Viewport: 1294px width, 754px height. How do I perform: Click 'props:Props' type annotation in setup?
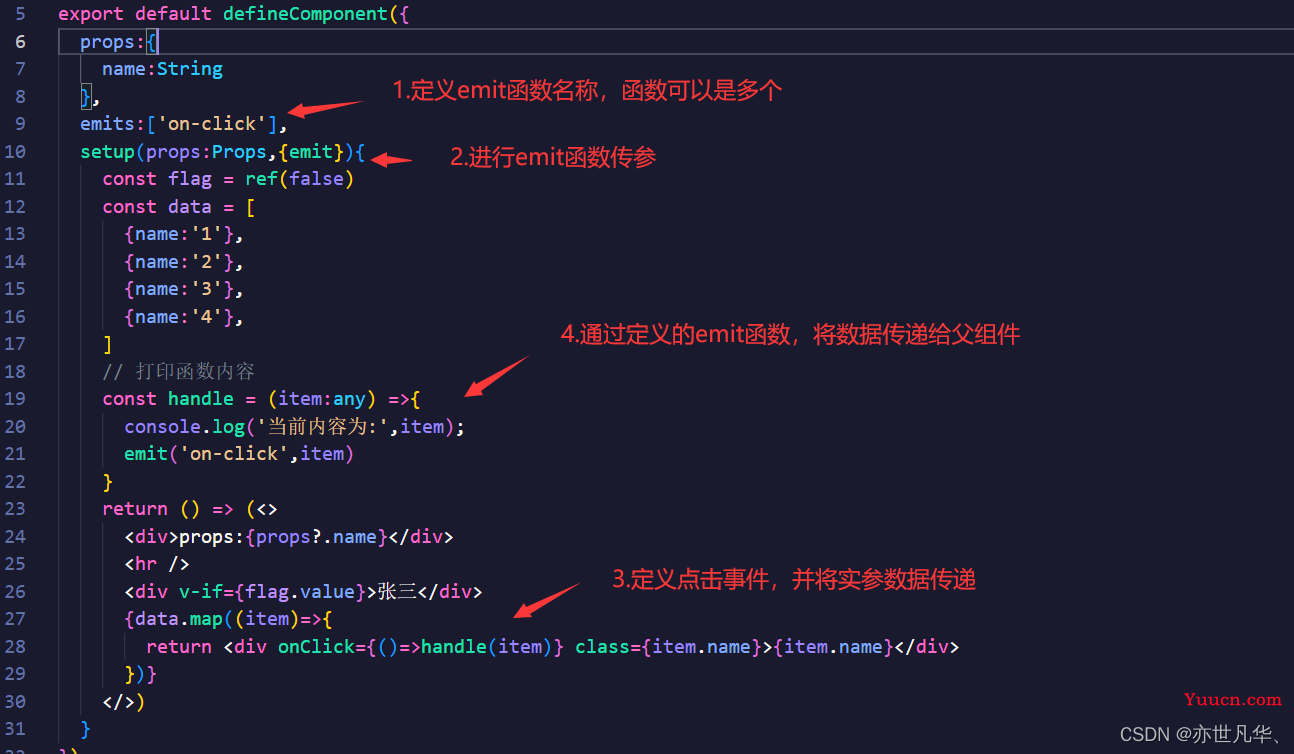coord(207,152)
